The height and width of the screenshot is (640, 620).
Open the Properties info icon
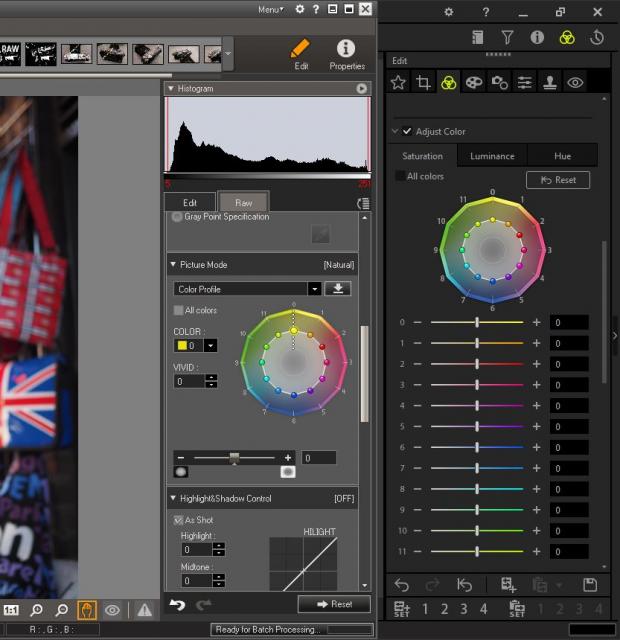pyautogui.click(x=346, y=49)
